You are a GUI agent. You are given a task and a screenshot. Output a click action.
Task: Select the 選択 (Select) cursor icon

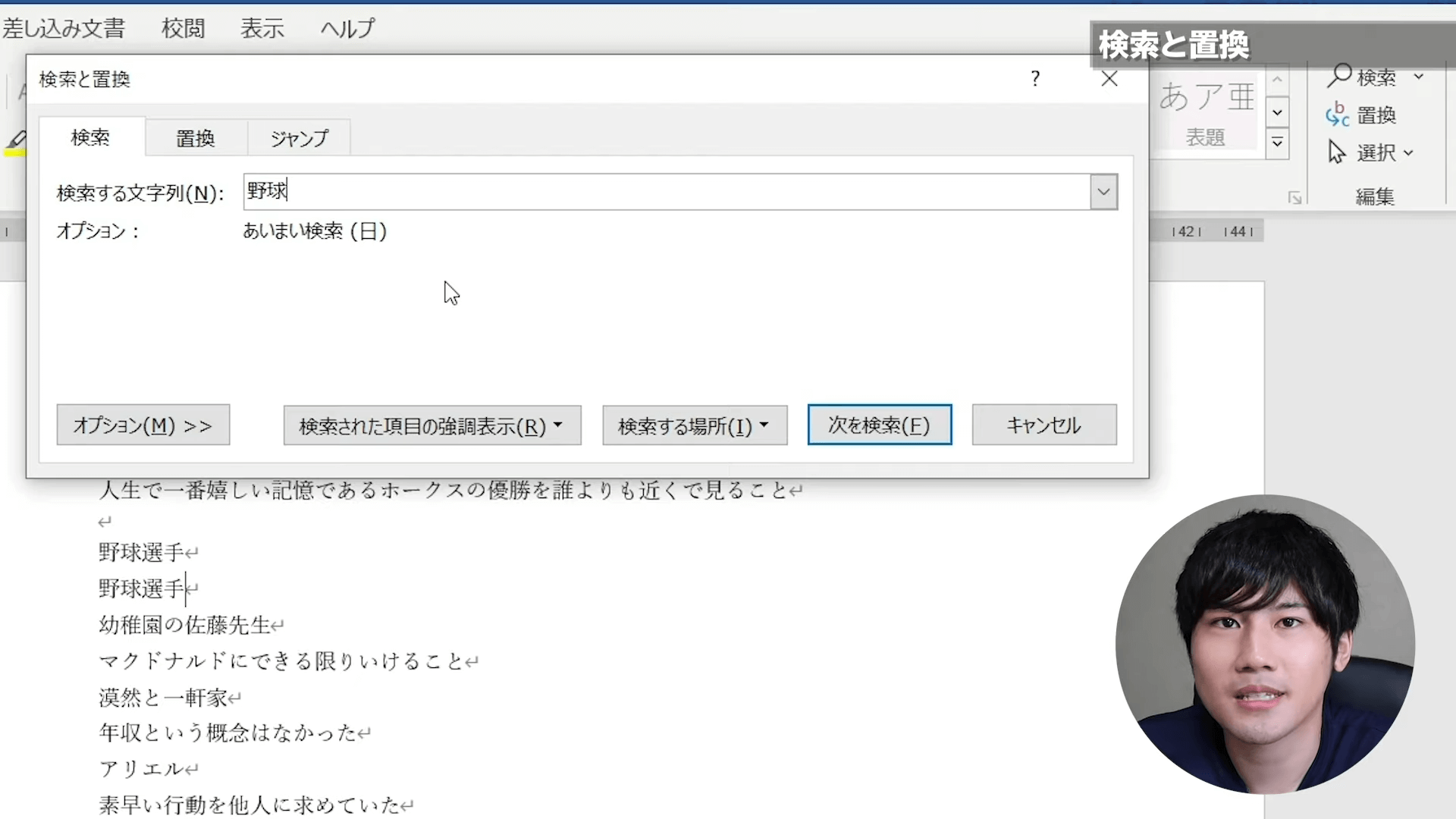click(1337, 152)
